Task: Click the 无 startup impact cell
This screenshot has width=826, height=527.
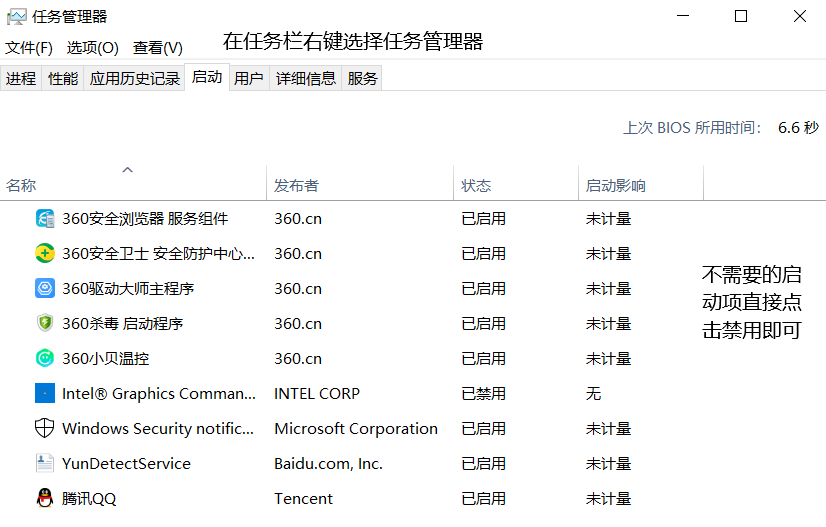Action: pos(593,394)
